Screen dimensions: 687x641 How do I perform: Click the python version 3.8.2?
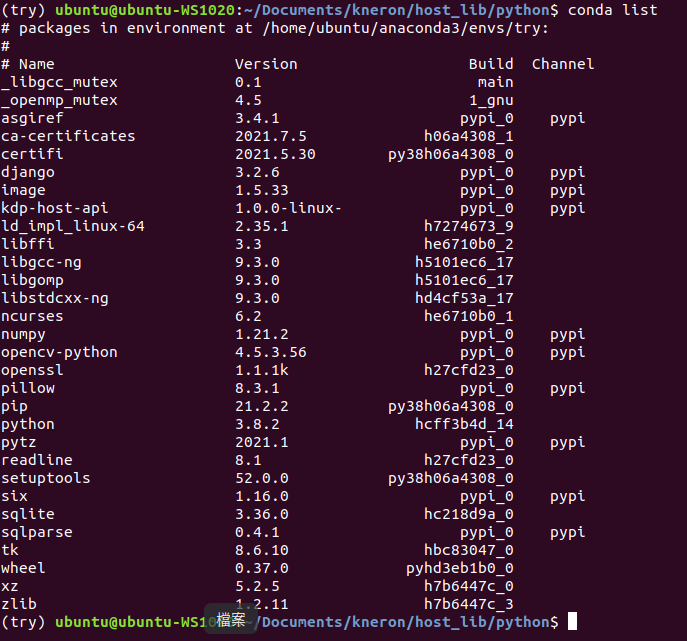pyautogui.click(x=257, y=424)
